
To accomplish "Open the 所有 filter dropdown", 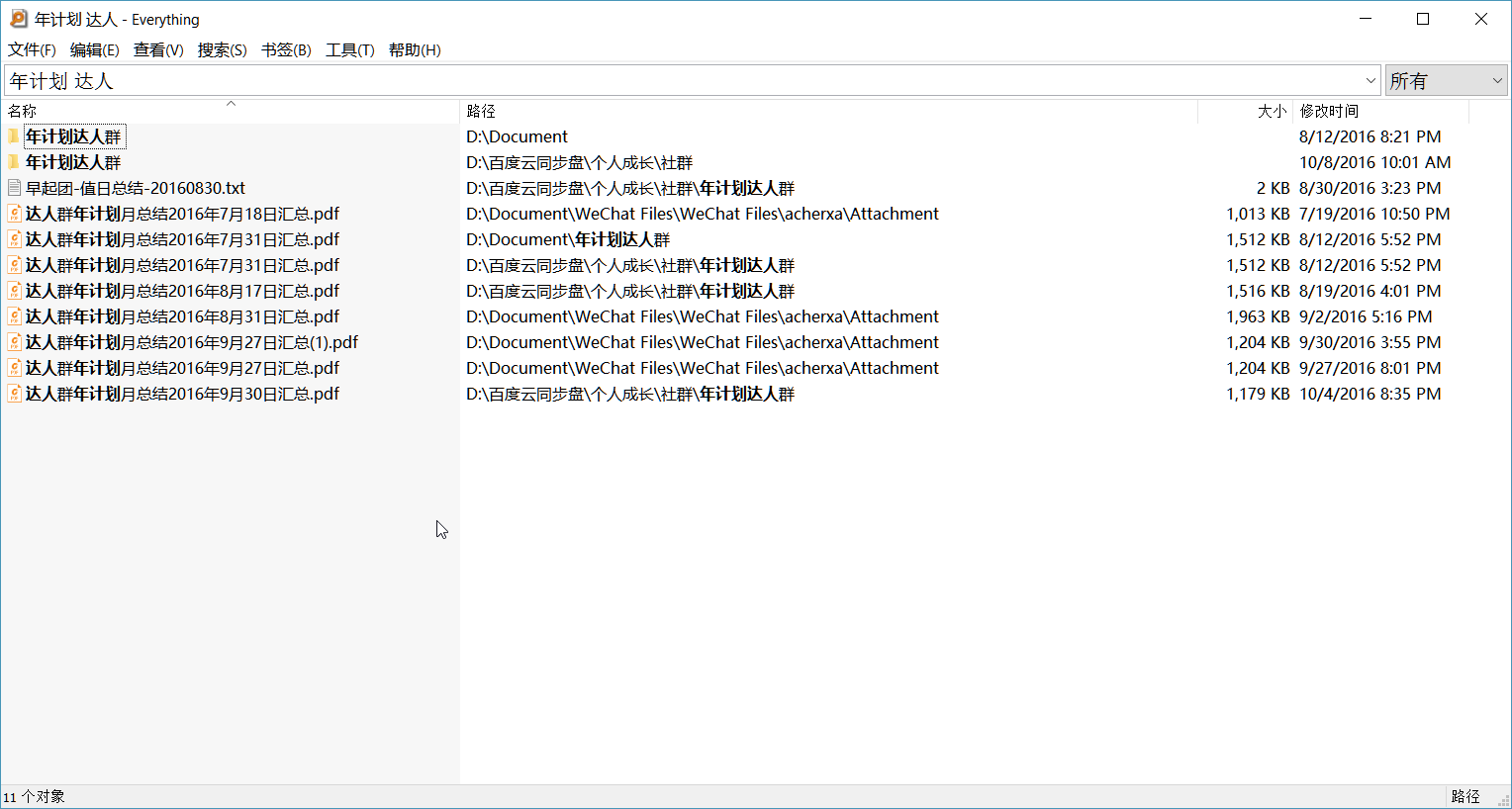I will point(1446,81).
